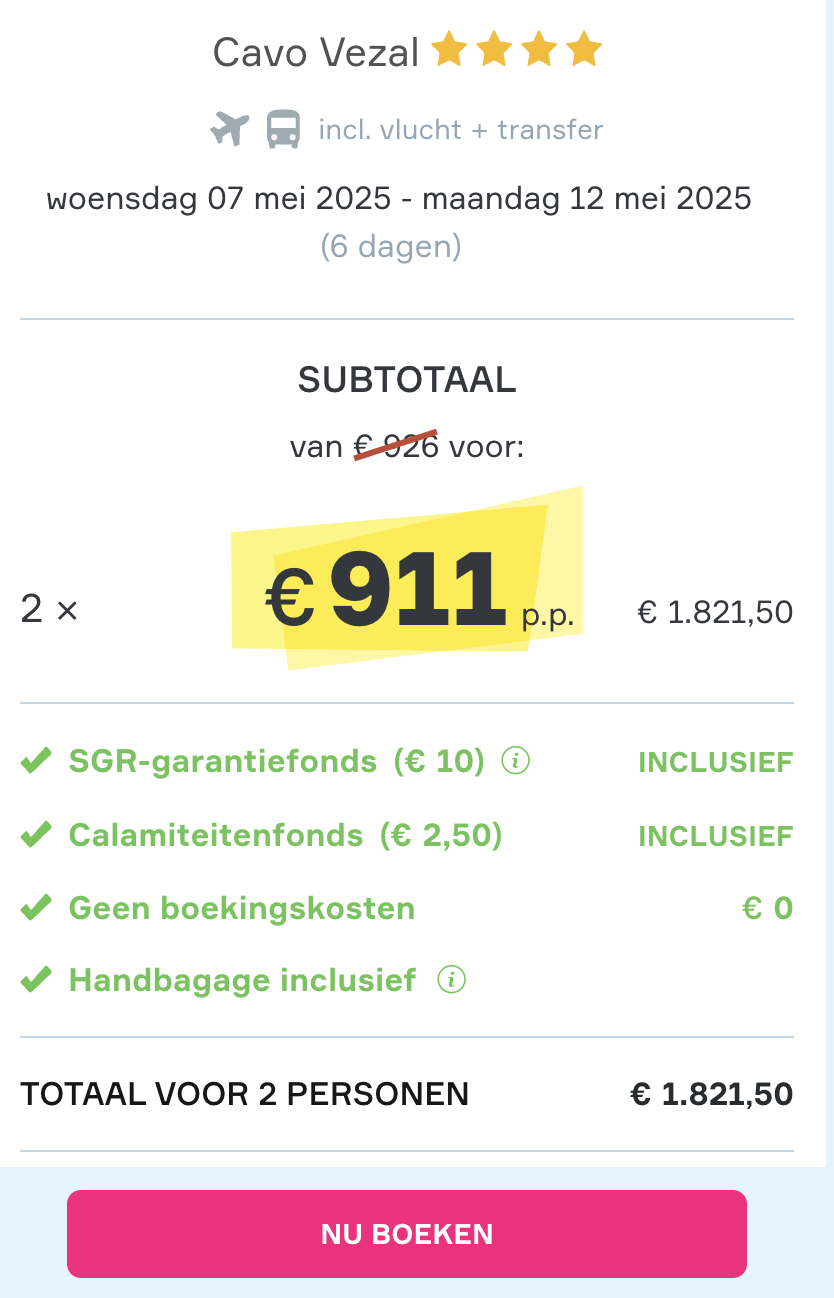
Task: Click the first hotel rating star
Action: pos(450,50)
